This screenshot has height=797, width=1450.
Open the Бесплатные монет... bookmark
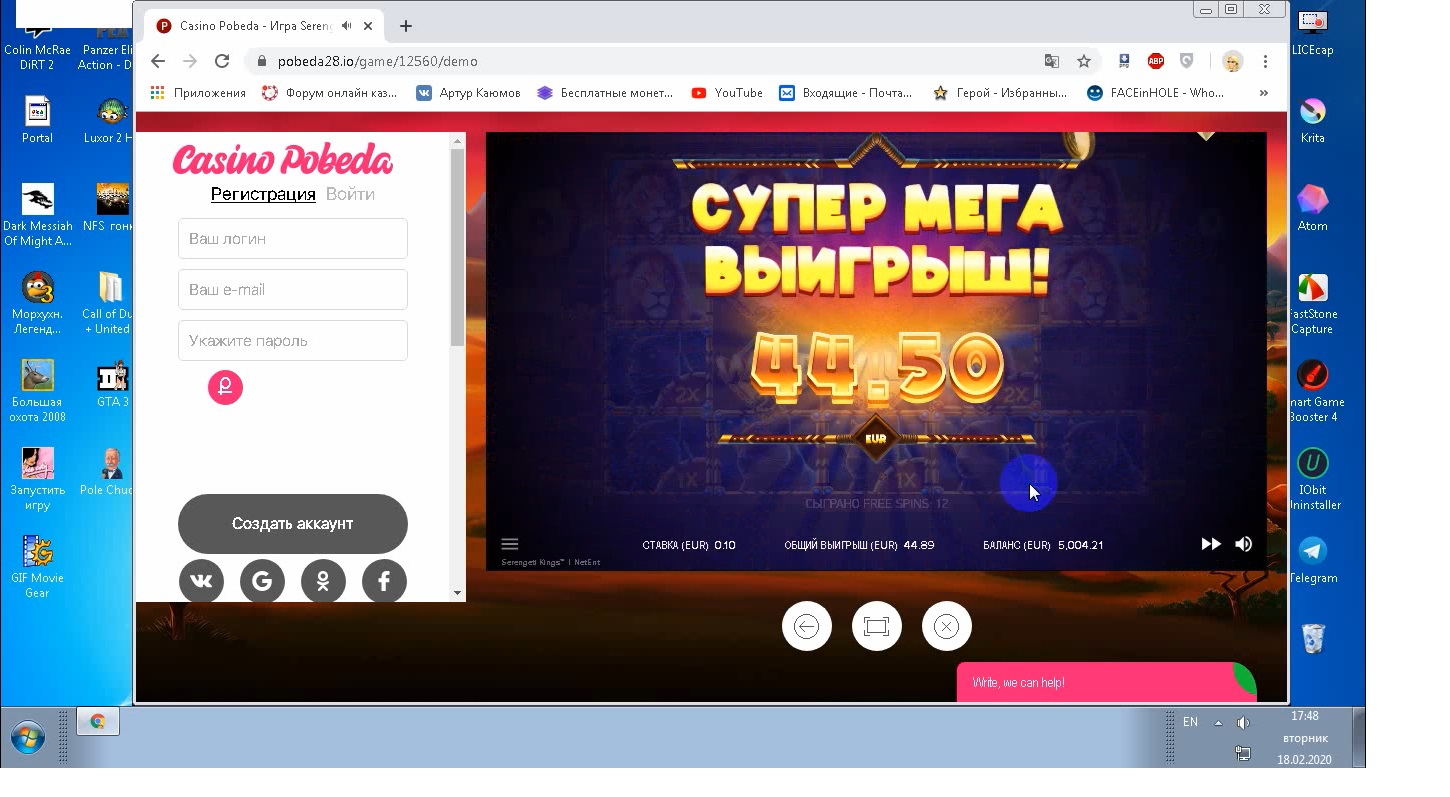[605, 93]
